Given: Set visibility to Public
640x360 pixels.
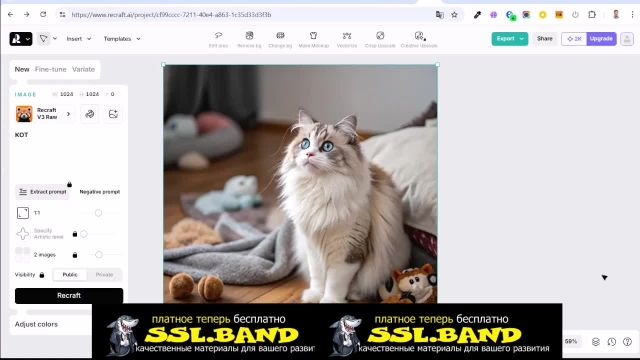Looking at the screenshot, I should 70,275.
